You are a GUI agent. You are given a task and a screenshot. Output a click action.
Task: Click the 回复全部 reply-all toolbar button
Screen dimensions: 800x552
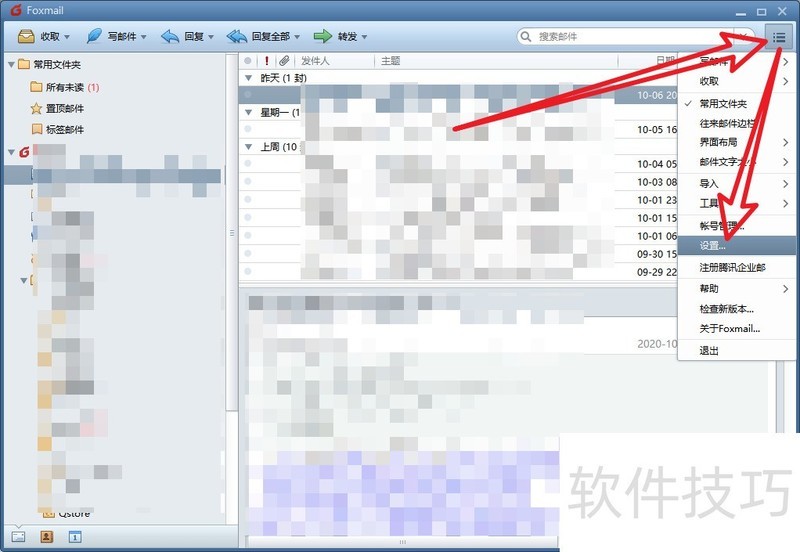pos(258,37)
